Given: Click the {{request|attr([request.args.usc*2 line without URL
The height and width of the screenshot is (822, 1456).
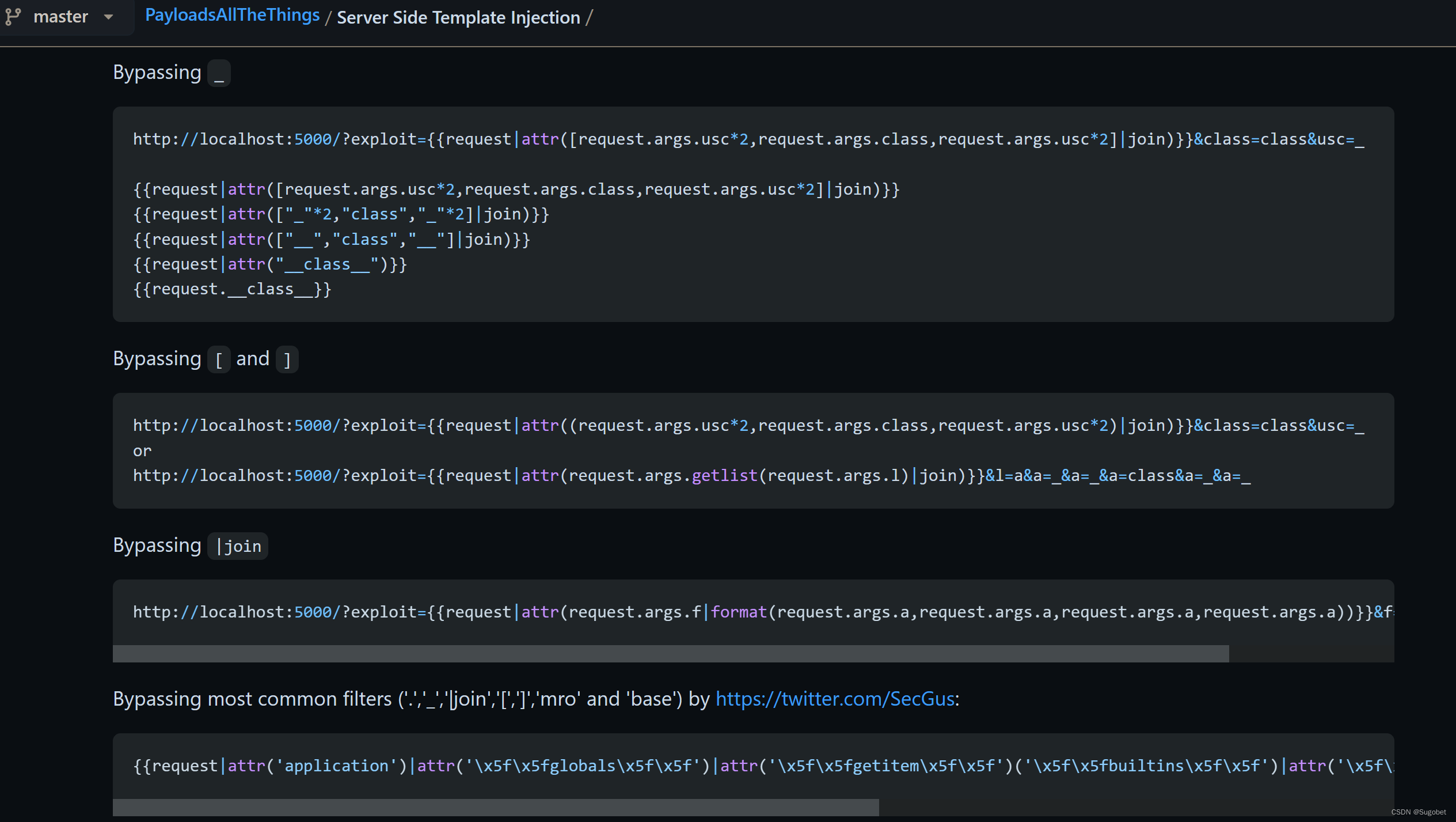Looking at the screenshot, I should [x=516, y=190].
